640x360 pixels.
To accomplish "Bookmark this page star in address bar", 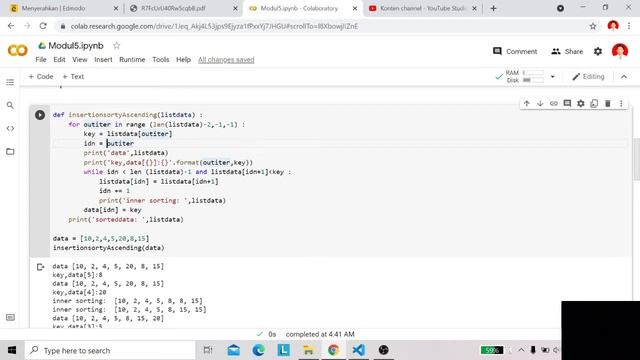I will coord(593,26).
